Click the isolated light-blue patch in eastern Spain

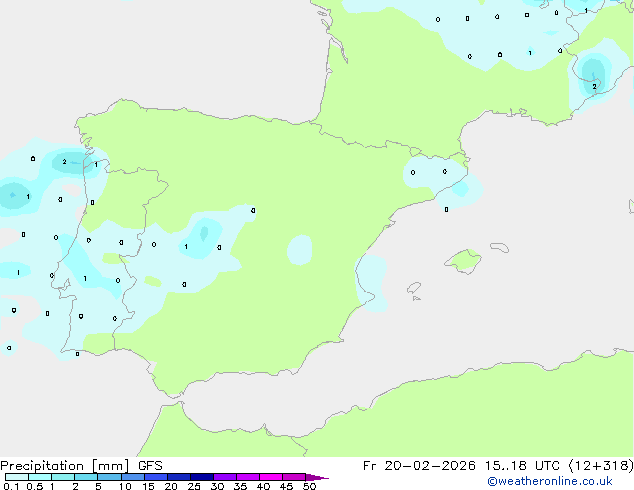tap(299, 250)
